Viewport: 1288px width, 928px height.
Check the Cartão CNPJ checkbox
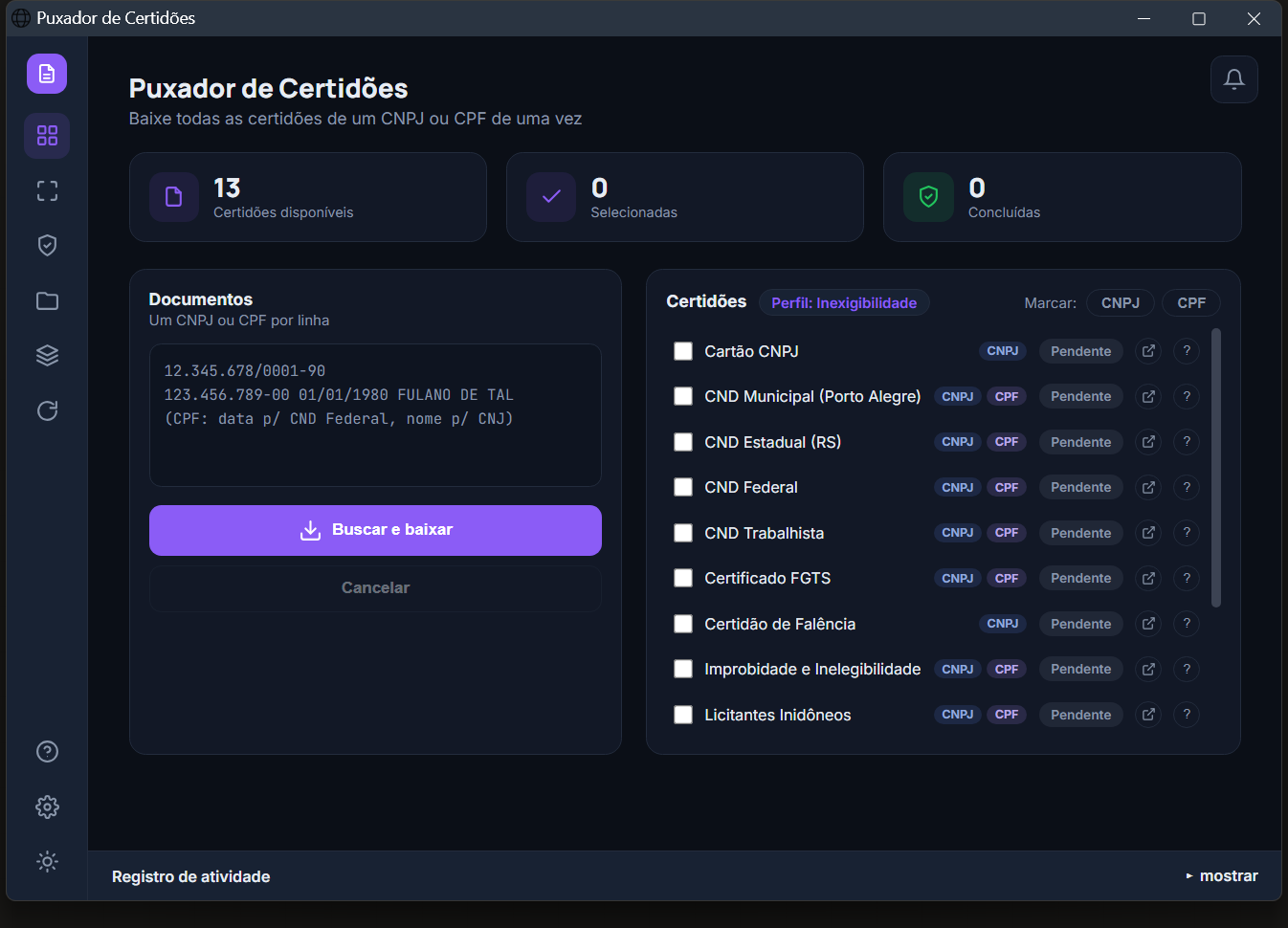683,351
